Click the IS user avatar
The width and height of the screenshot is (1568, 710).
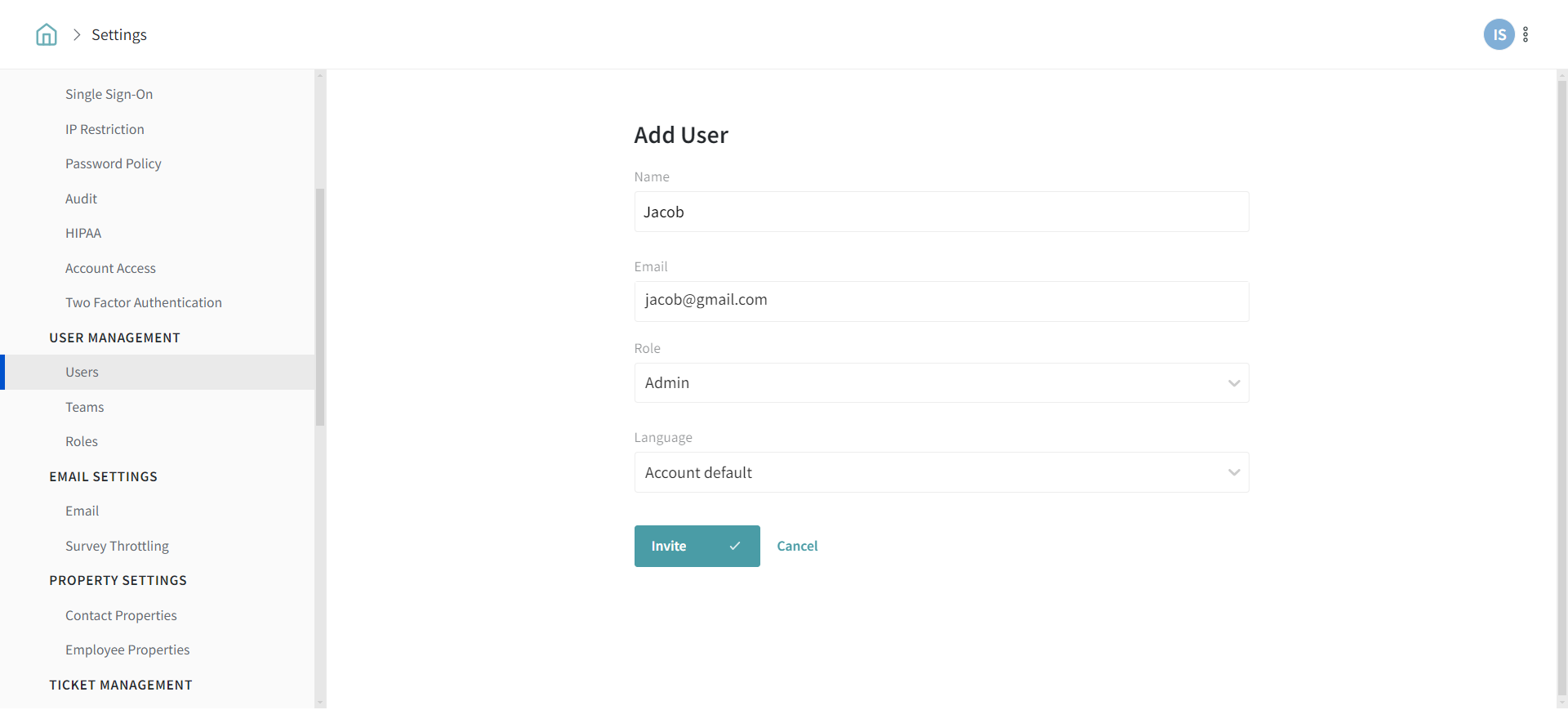[x=1499, y=34]
